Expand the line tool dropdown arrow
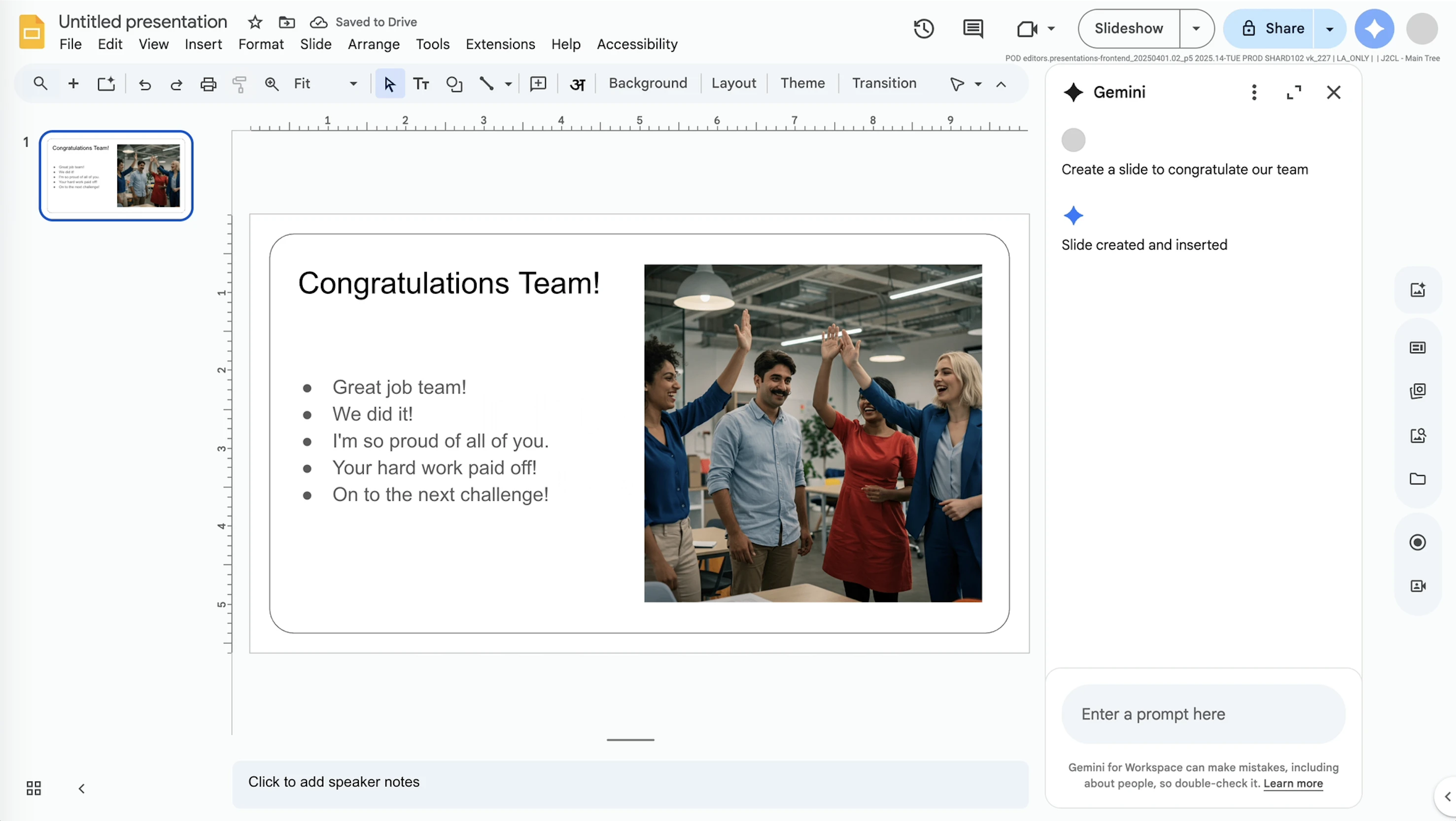The height and width of the screenshot is (821, 1456). pos(508,84)
